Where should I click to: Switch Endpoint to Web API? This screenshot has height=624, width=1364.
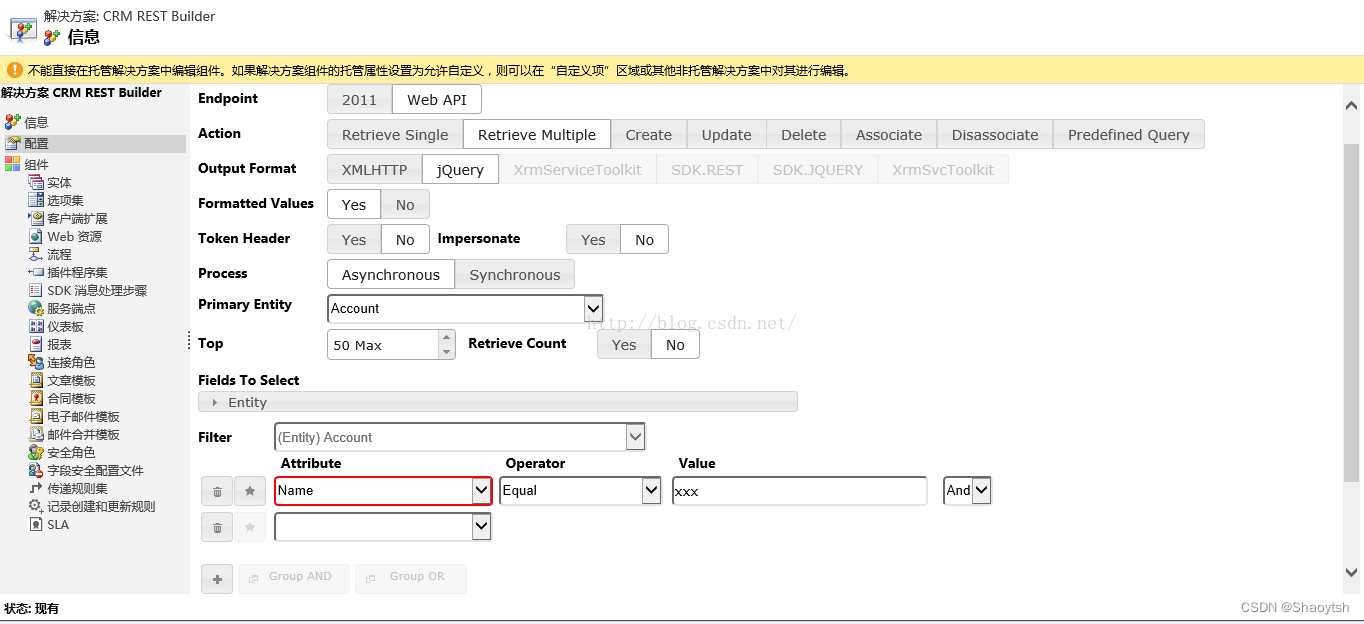pos(437,99)
